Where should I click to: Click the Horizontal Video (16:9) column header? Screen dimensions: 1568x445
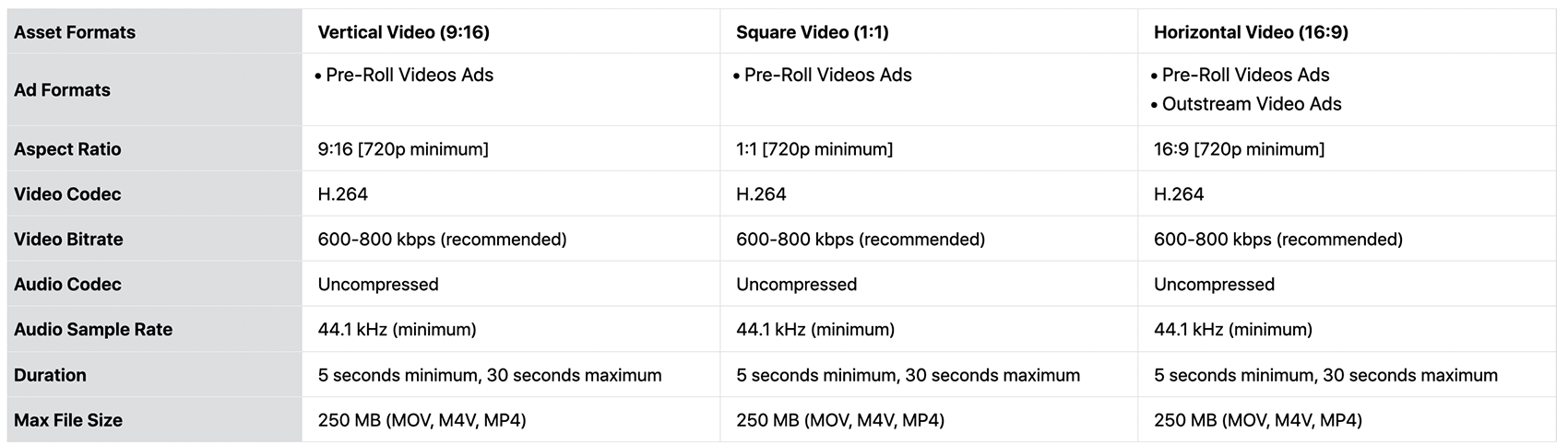tap(1251, 32)
